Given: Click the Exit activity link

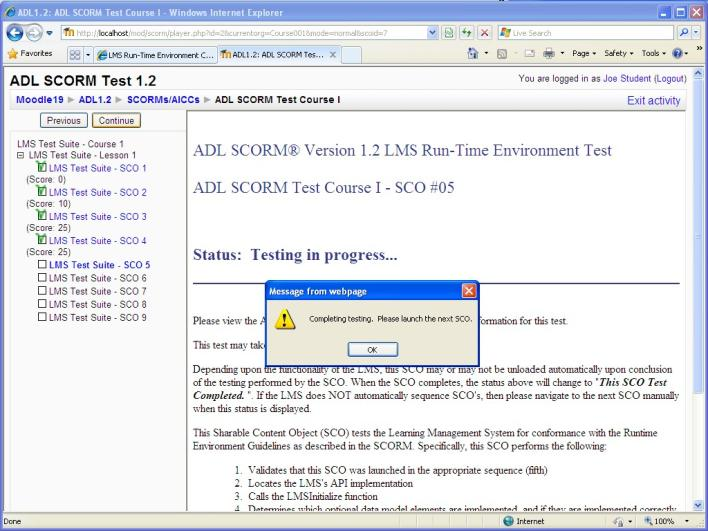Looking at the screenshot, I should pos(653,101).
